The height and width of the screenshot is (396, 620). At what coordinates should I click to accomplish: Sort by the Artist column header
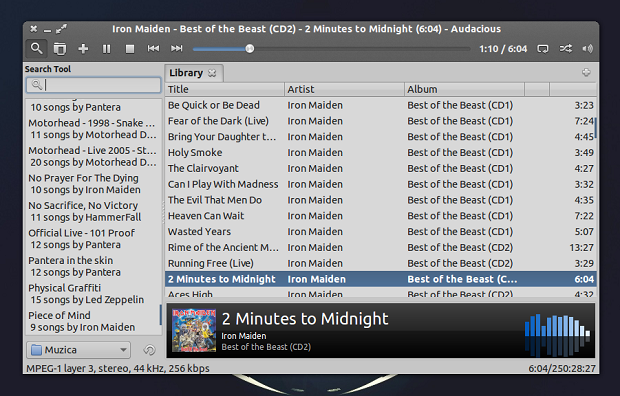tap(344, 89)
